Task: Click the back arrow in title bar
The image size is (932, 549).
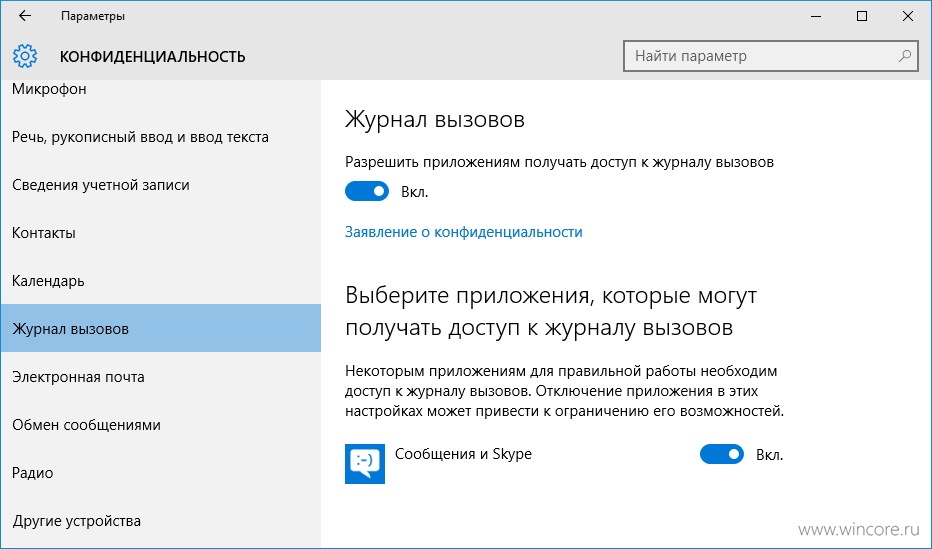Action: 25,16
